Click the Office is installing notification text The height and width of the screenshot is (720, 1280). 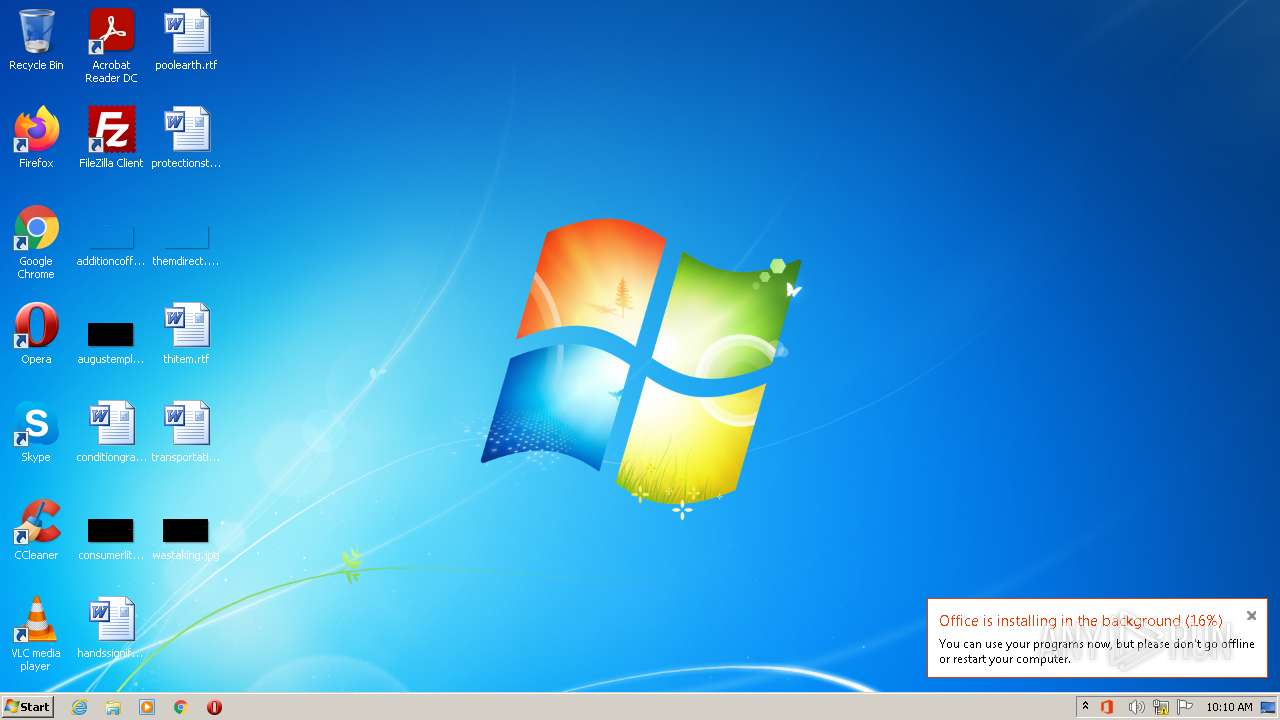[1080, 621]
